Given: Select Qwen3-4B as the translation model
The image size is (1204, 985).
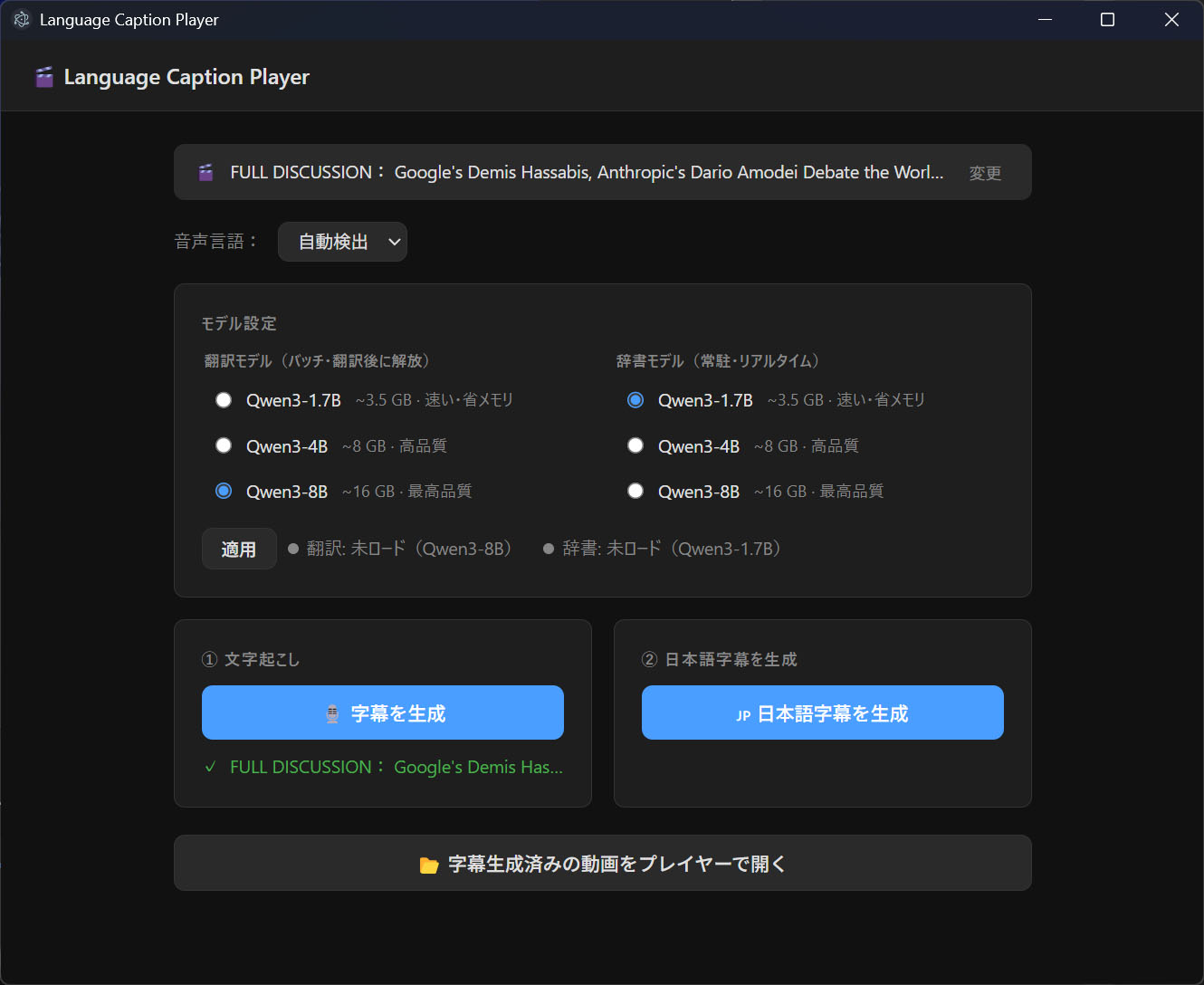Looking at the screenshot, I should tap(224, 445).
